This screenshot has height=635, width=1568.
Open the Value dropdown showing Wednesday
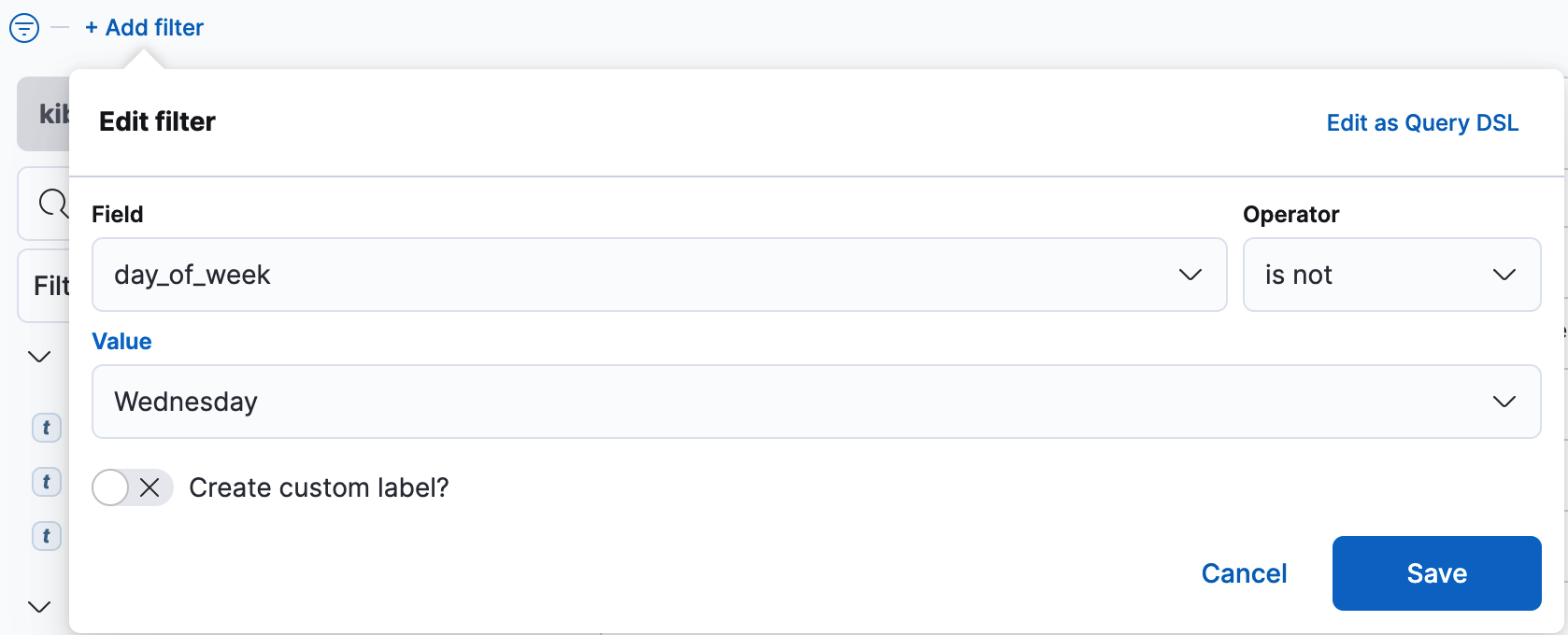click(1503, 402)
